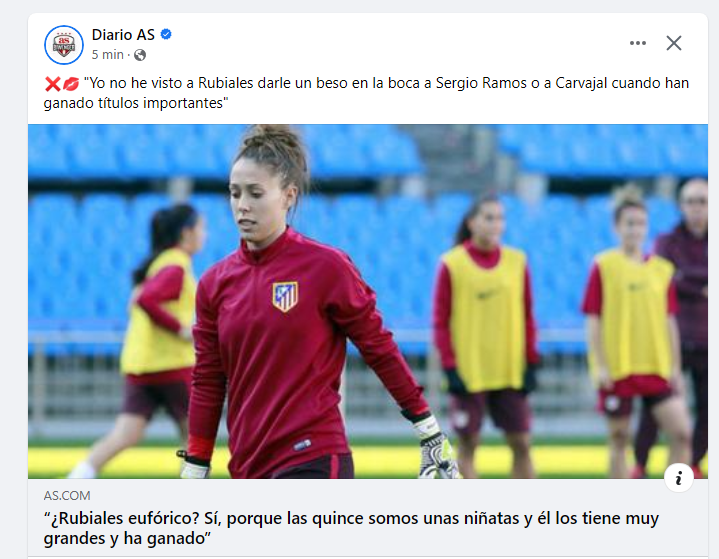Open the Diario AS page name link

coord(123,34)
